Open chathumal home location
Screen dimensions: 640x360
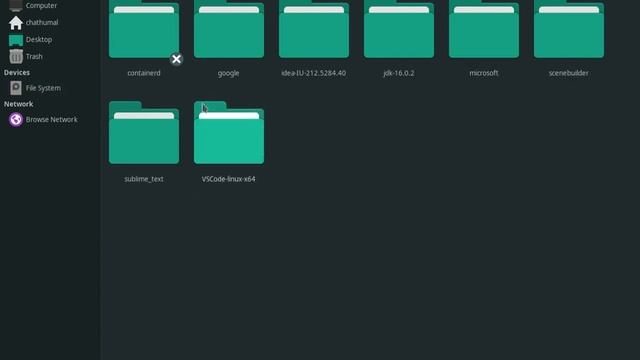click(x=42, y=22)
